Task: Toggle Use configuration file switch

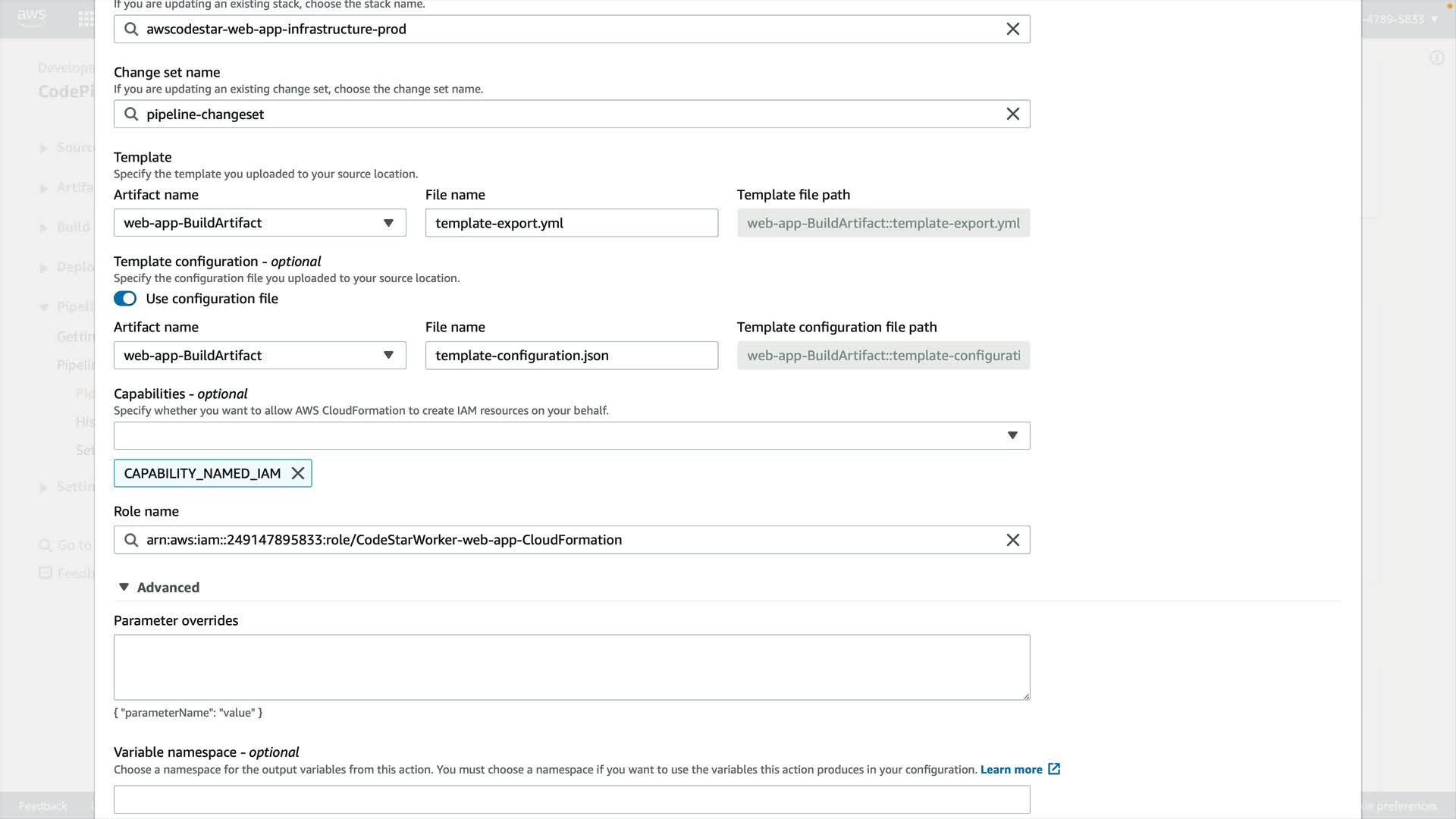Action: click(125, 299)
